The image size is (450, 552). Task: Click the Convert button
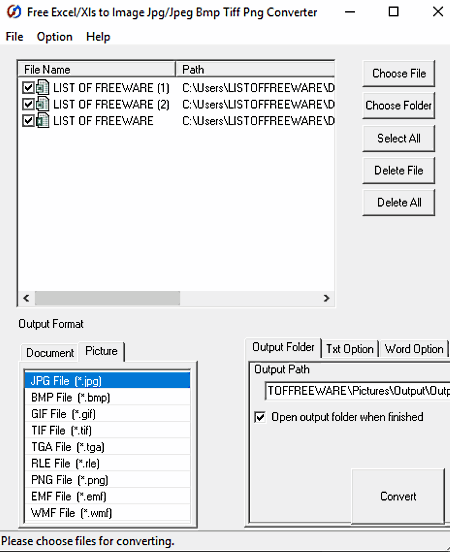pos(398,496)
